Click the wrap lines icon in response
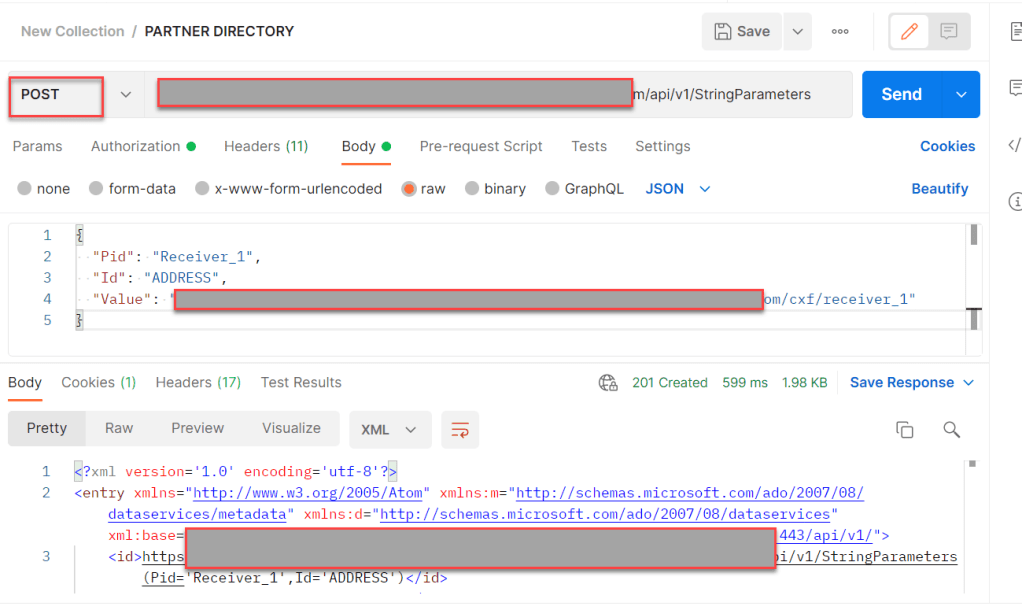Screen dimensions: 1022x610 [460, 429]
